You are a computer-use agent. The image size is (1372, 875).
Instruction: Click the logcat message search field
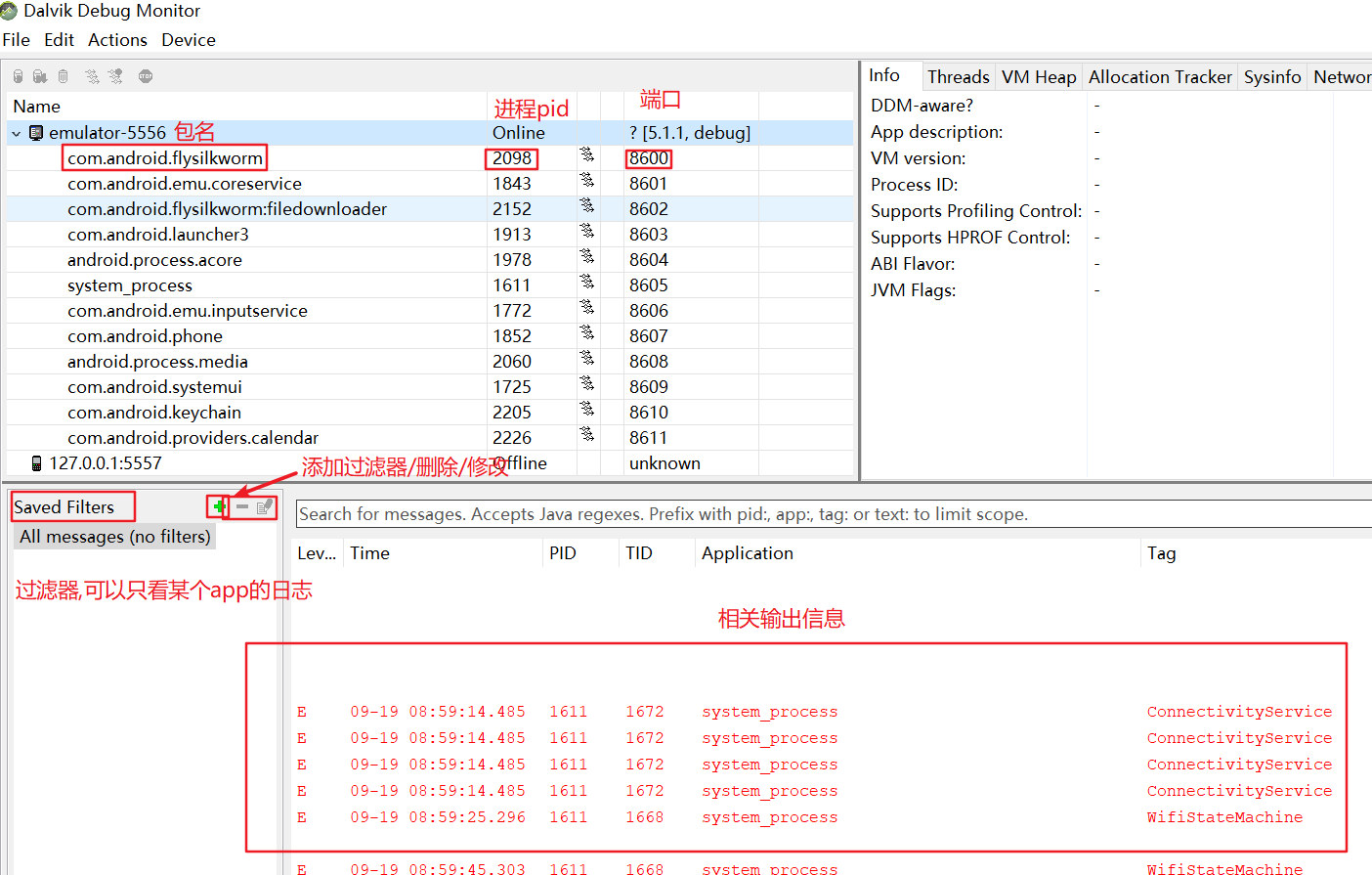coord(833,514)
